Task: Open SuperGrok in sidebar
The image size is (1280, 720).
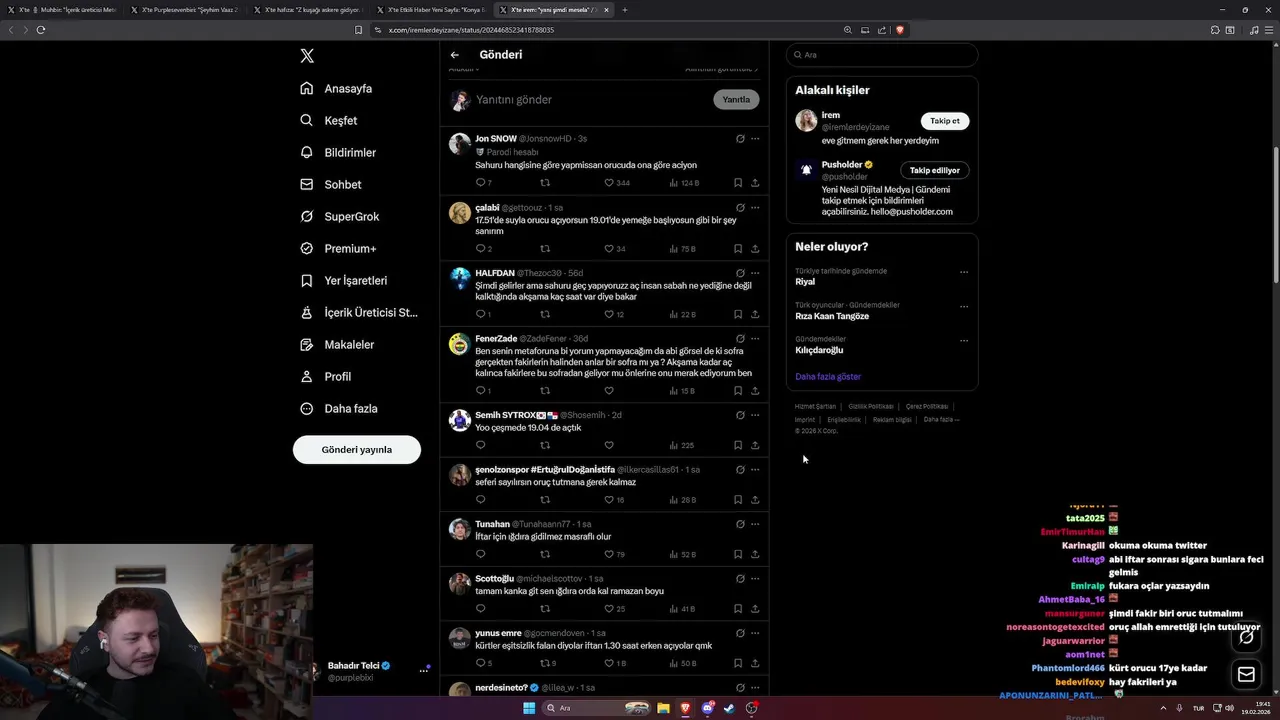Action: pos(340,216)
